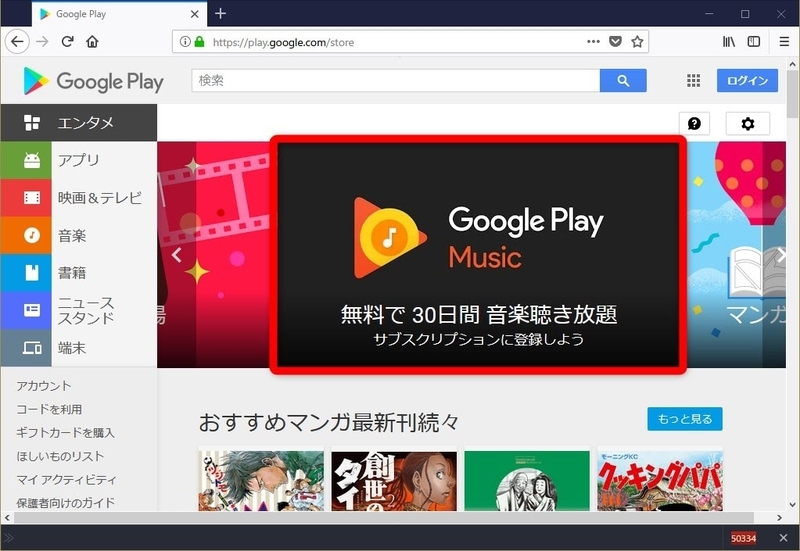This screenshot has height=551, width=800.
Task: Select 映画＆テレビ in the left sidebar
Action: (x=78, y=198)
